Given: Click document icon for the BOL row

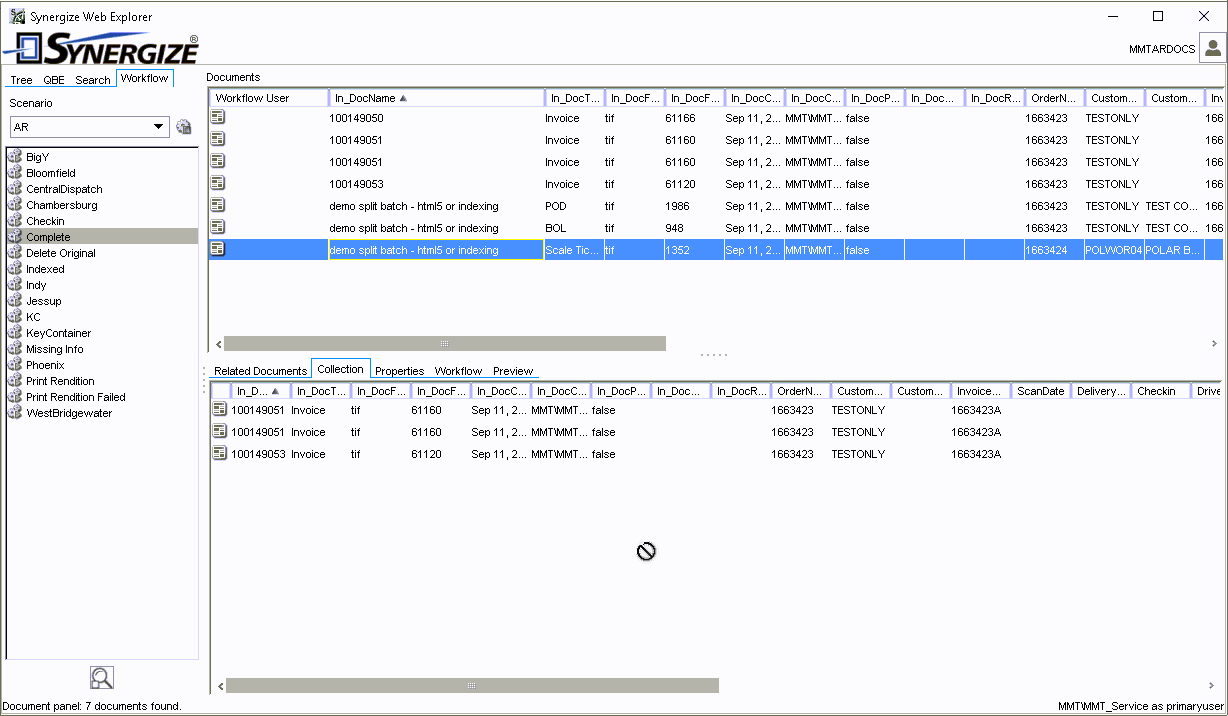Looking at the screenshot, I should tap(218, 227).
